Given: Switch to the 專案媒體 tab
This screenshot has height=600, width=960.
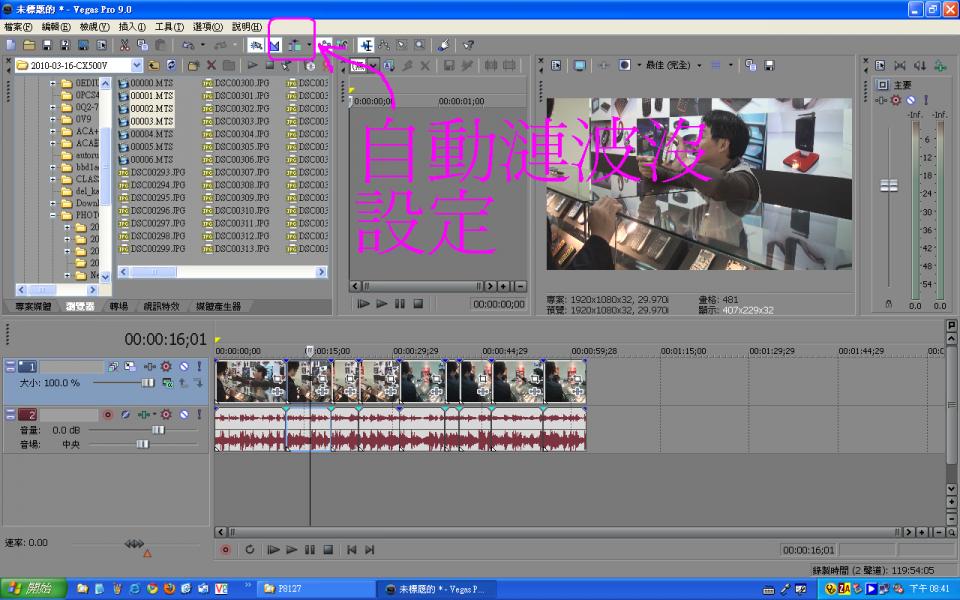Looking at the screenshot, I should click(33, 306).
